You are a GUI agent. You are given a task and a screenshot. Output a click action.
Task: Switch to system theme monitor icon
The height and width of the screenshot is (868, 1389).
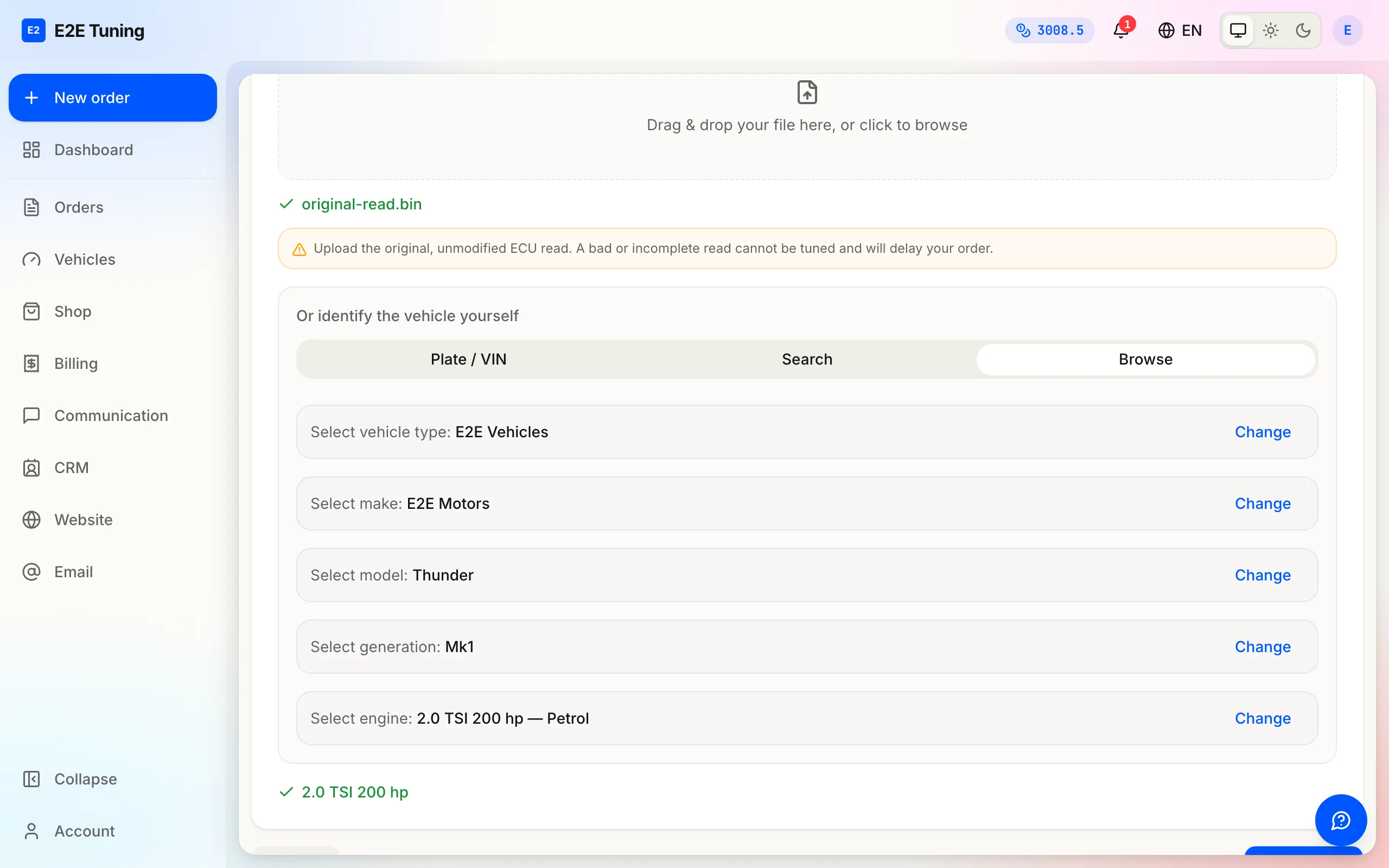[1238, 30]
